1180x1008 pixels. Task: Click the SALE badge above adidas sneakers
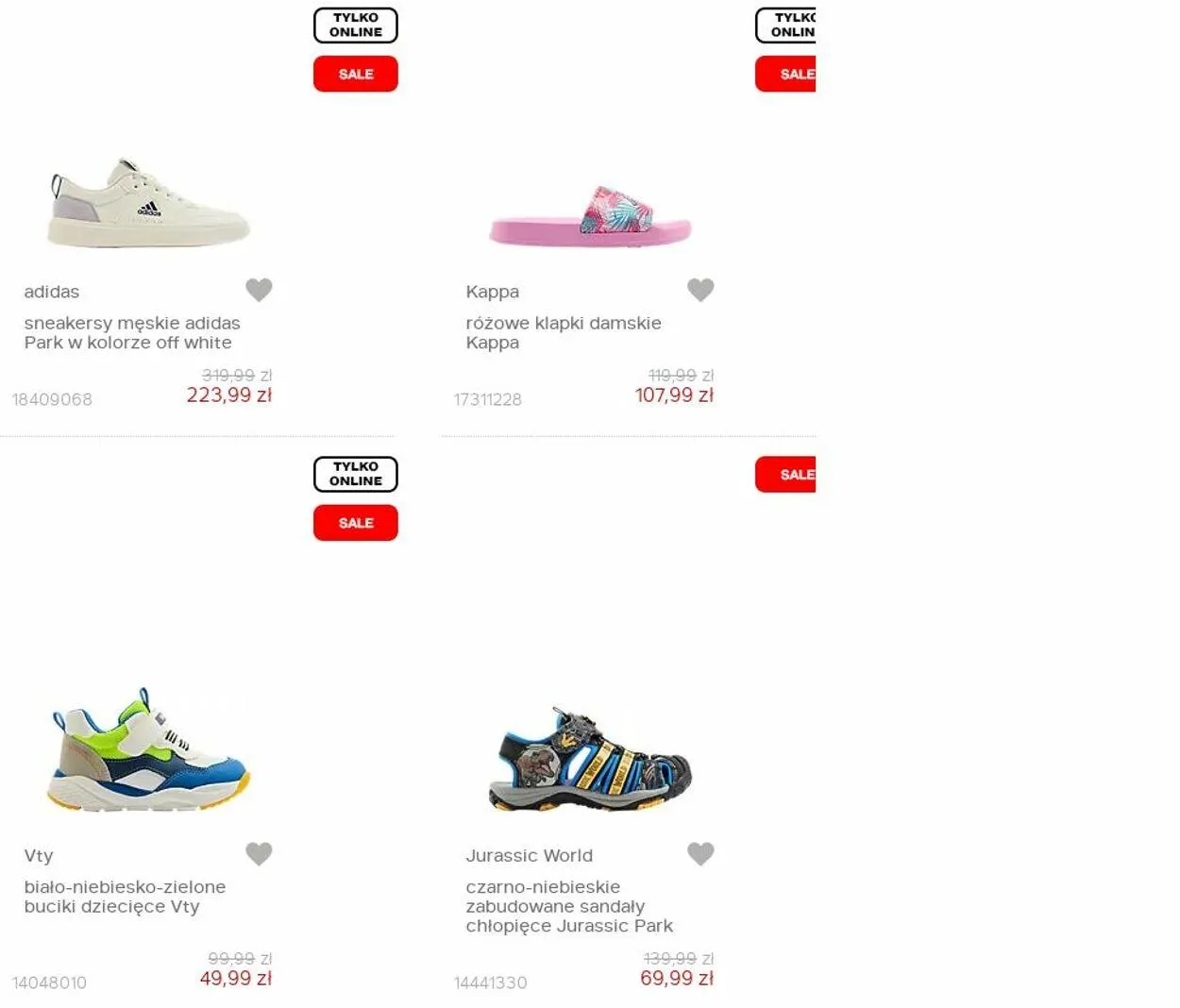click(x=356, y=74)
